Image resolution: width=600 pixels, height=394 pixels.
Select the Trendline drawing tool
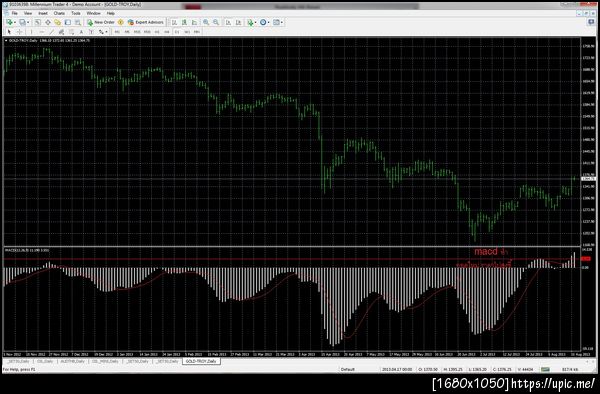pos(51,32)
